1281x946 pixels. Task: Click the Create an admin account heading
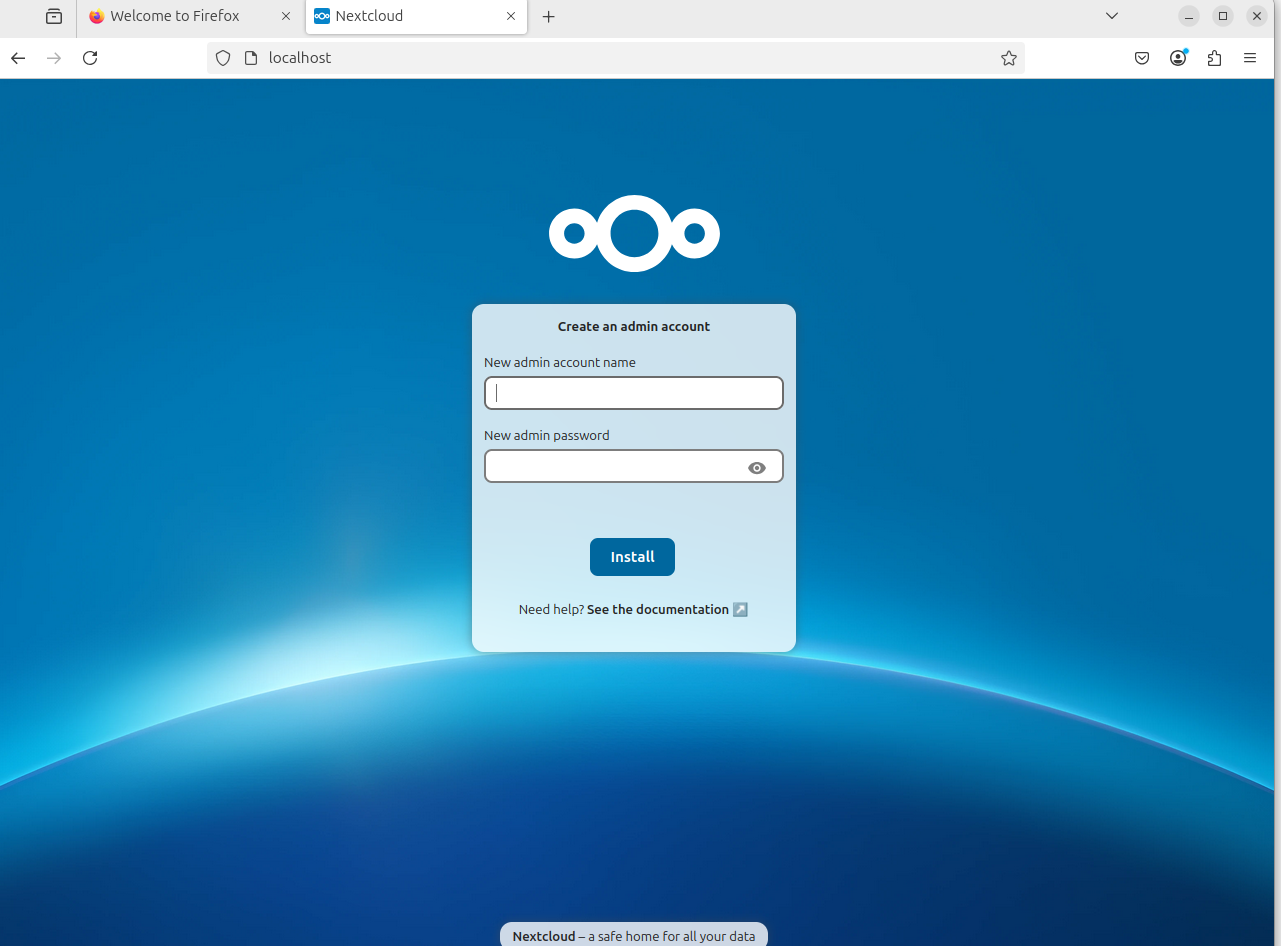point(634,326)
